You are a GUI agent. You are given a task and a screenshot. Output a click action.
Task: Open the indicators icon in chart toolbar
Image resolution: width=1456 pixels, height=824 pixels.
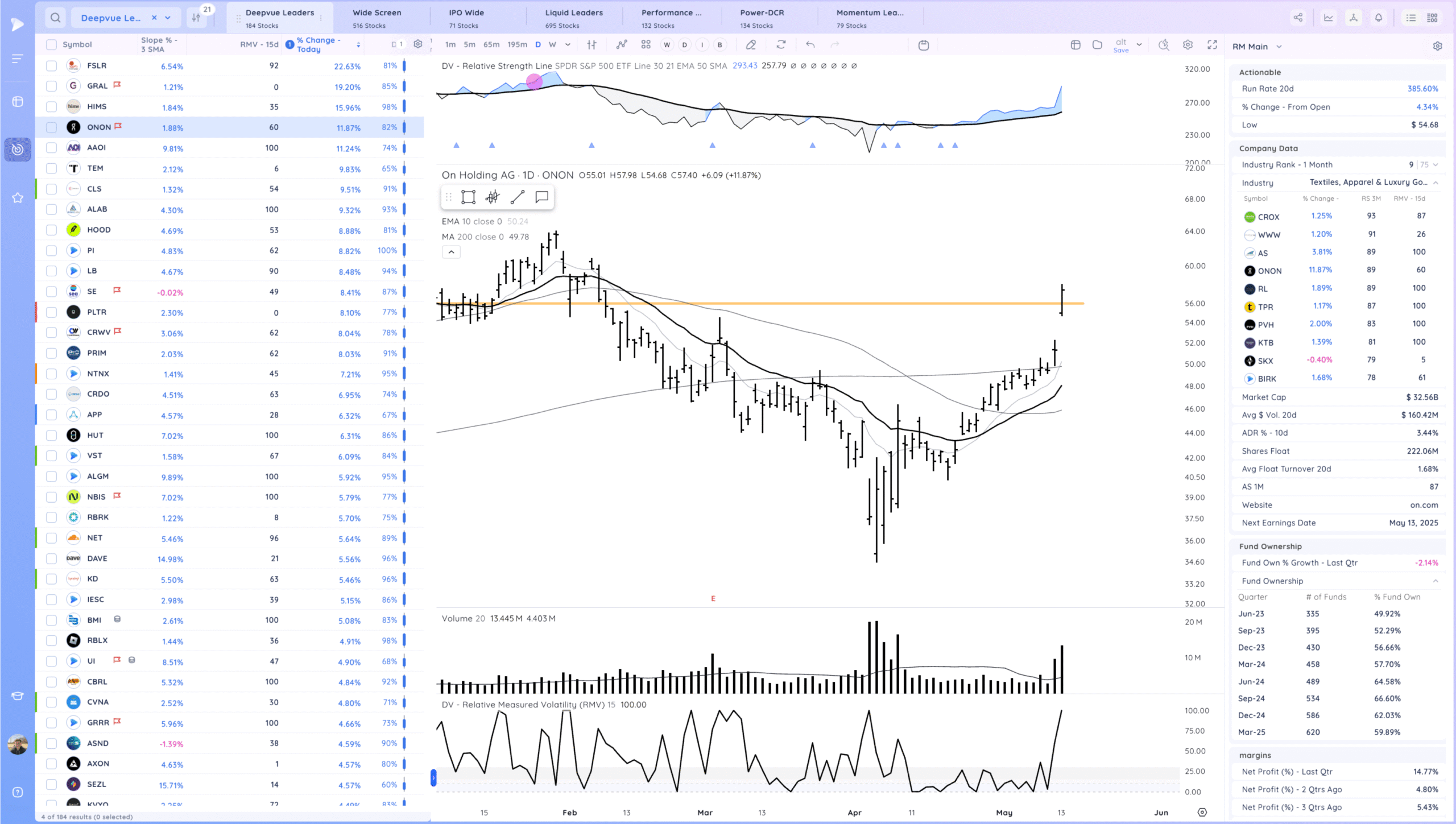(x=622, y=45)
